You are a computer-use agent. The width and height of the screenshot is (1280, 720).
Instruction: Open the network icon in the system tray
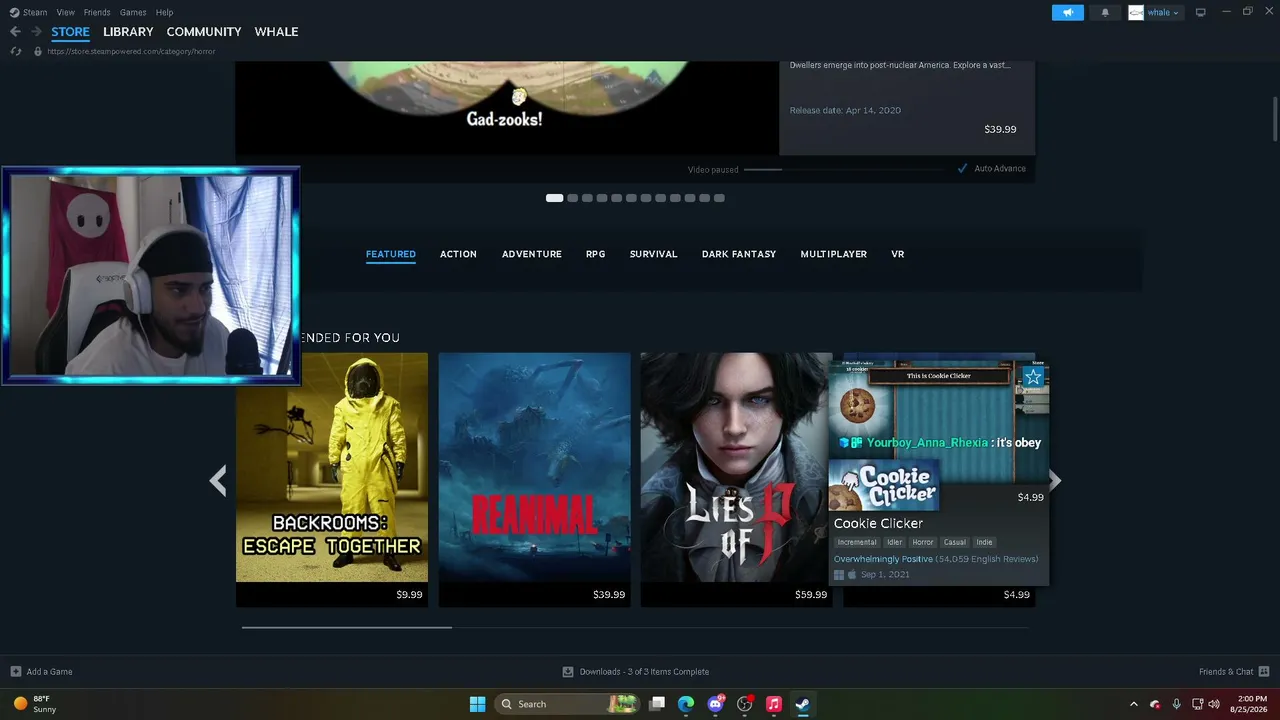pos(1197,704)
